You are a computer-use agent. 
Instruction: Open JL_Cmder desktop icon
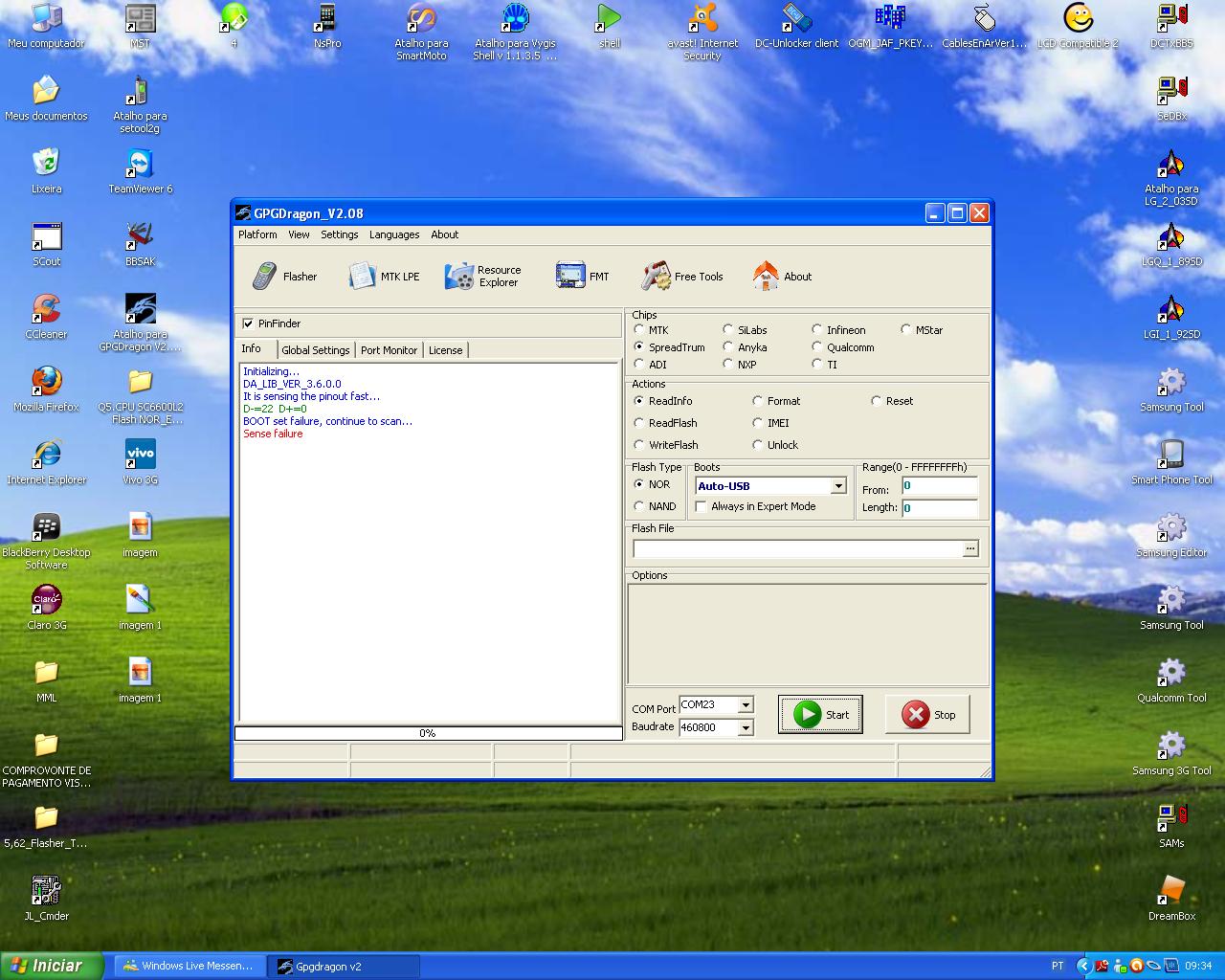coord(46,898)
